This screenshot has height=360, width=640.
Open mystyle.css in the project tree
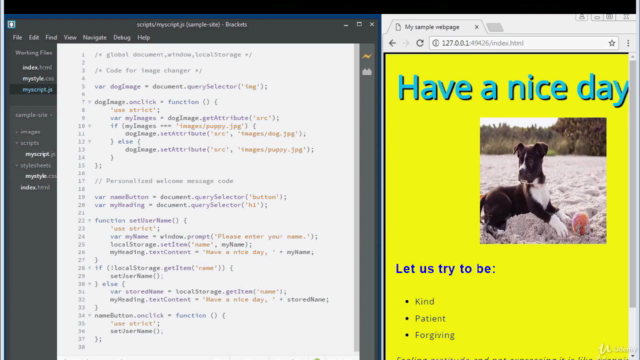tap(41, 176)
